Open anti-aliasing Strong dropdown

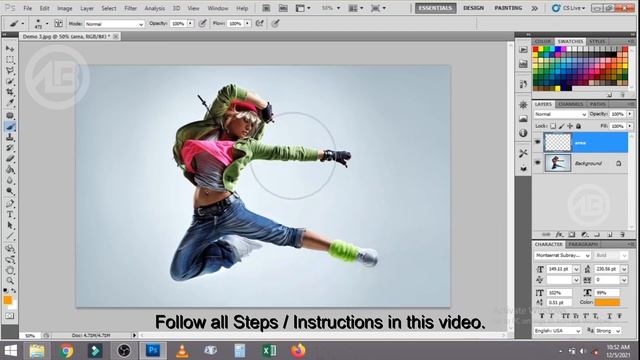608,331
